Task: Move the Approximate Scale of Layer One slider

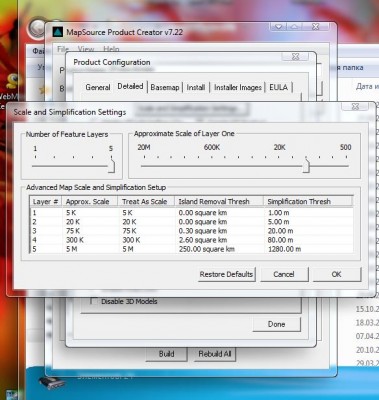Action: coord(306,166)
